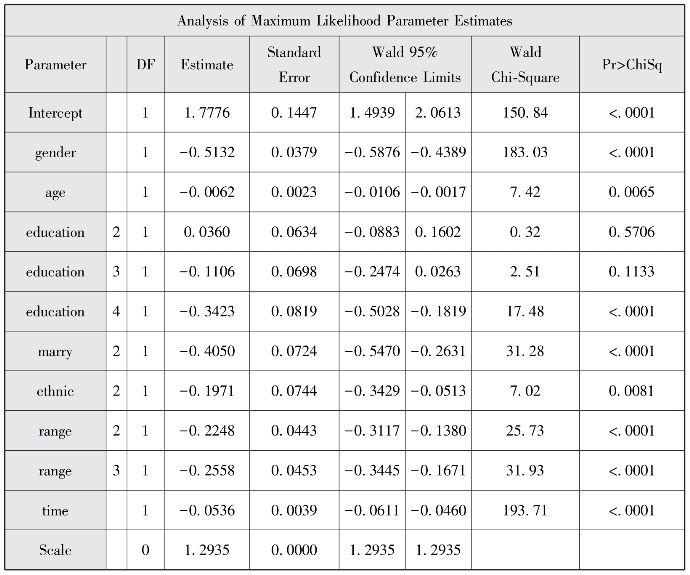Click the 'Pr>ChiSq' column header
This screenshot has width=690, height=575.
632,65
